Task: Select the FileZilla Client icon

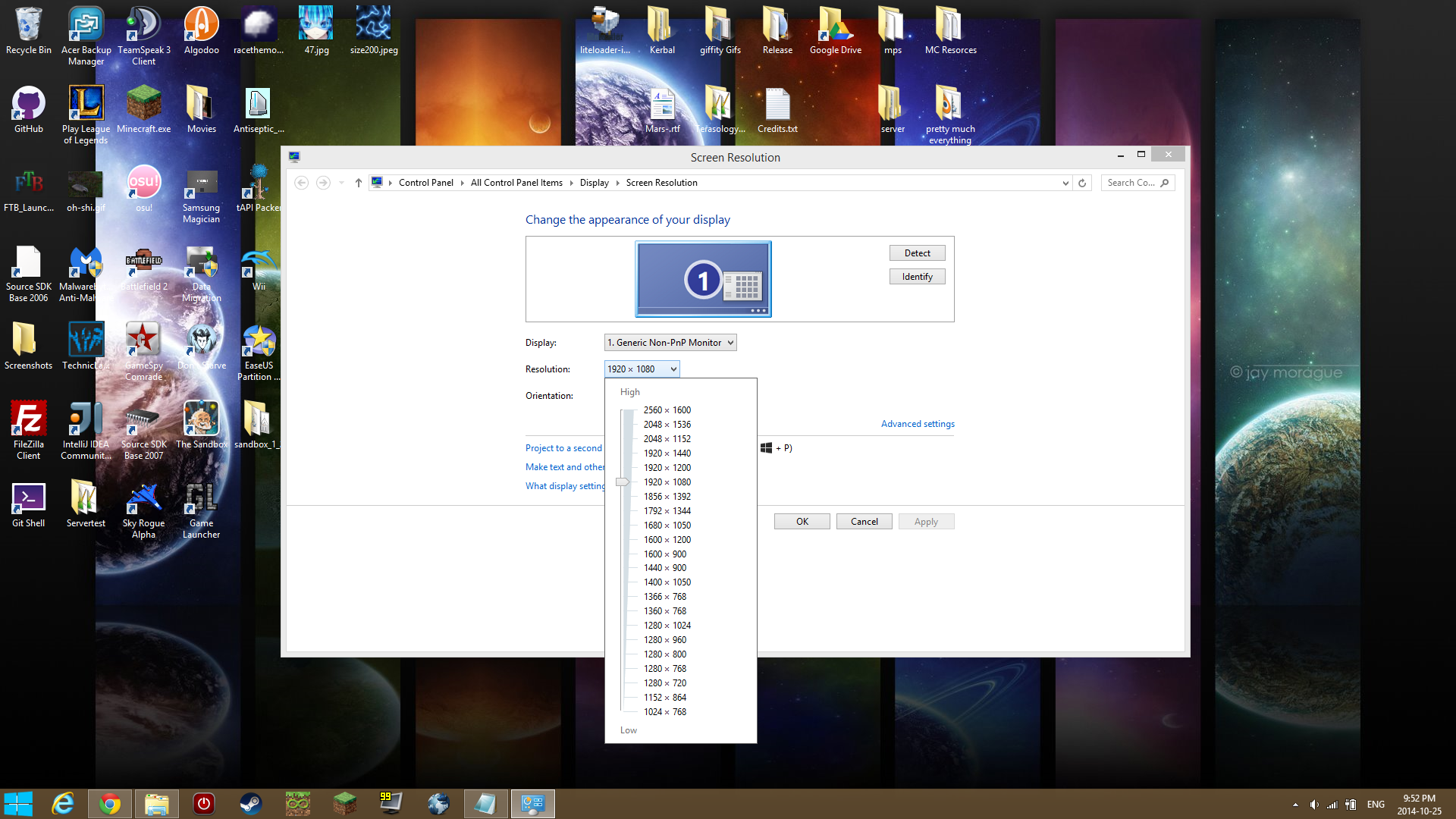Action: click(28, 430)
